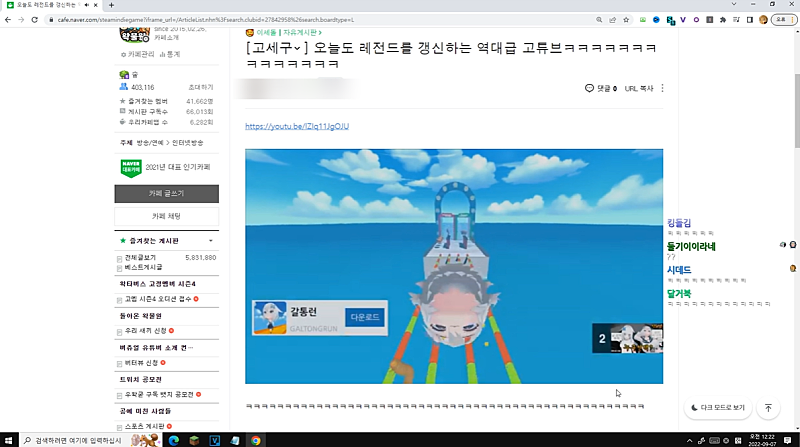Reload the page with the refresh icon
Image resolution: width=800 pixels, height=447 pixels.
point(34,20)
